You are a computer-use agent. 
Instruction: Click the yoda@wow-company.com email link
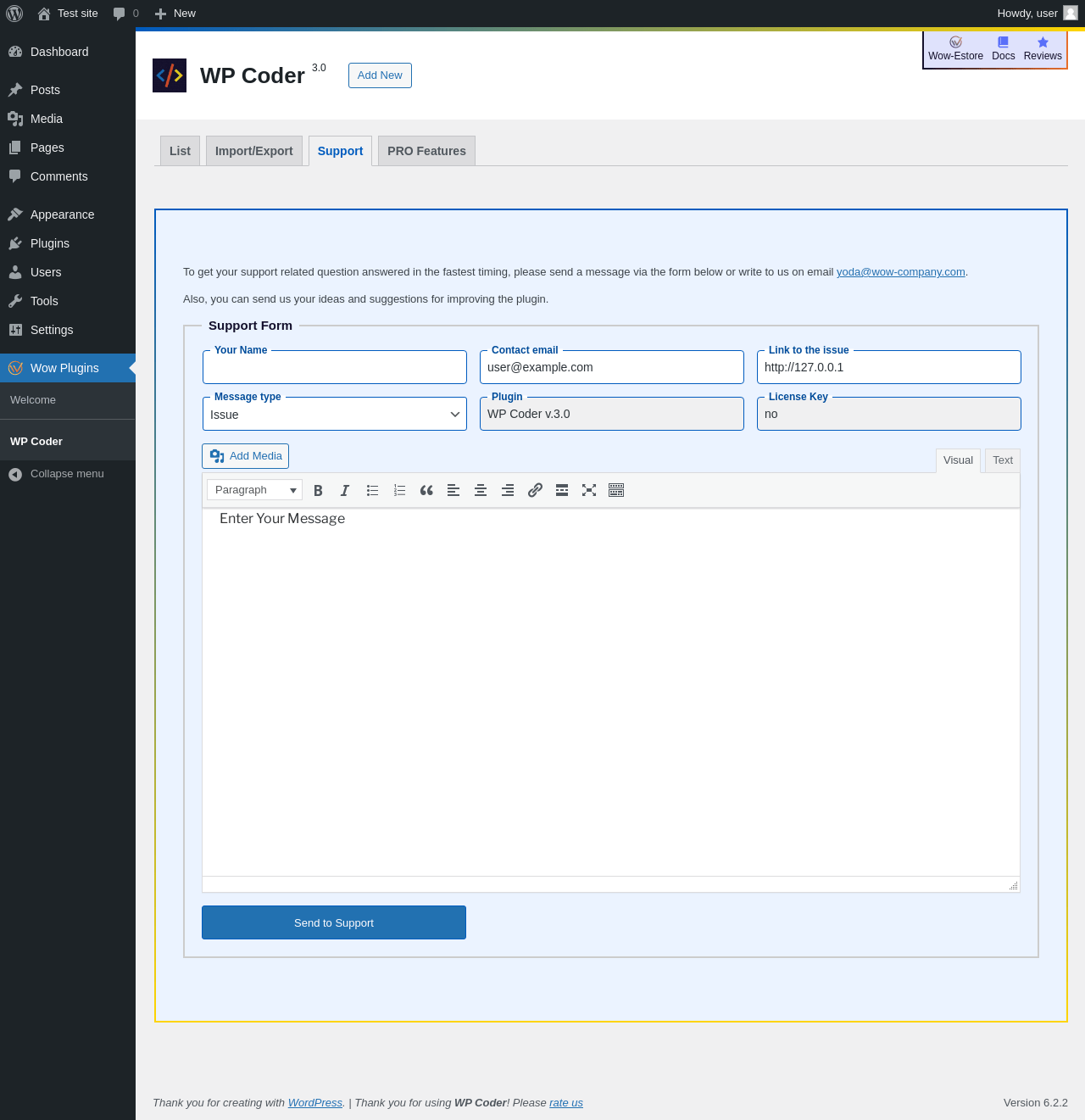pos(901,272)
